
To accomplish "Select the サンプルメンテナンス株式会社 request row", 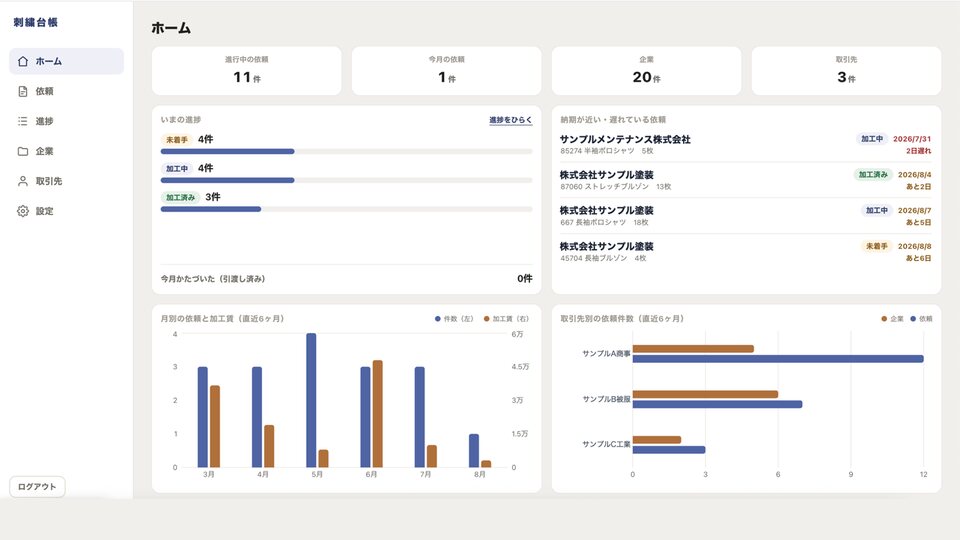I will [x=746, y=144].
